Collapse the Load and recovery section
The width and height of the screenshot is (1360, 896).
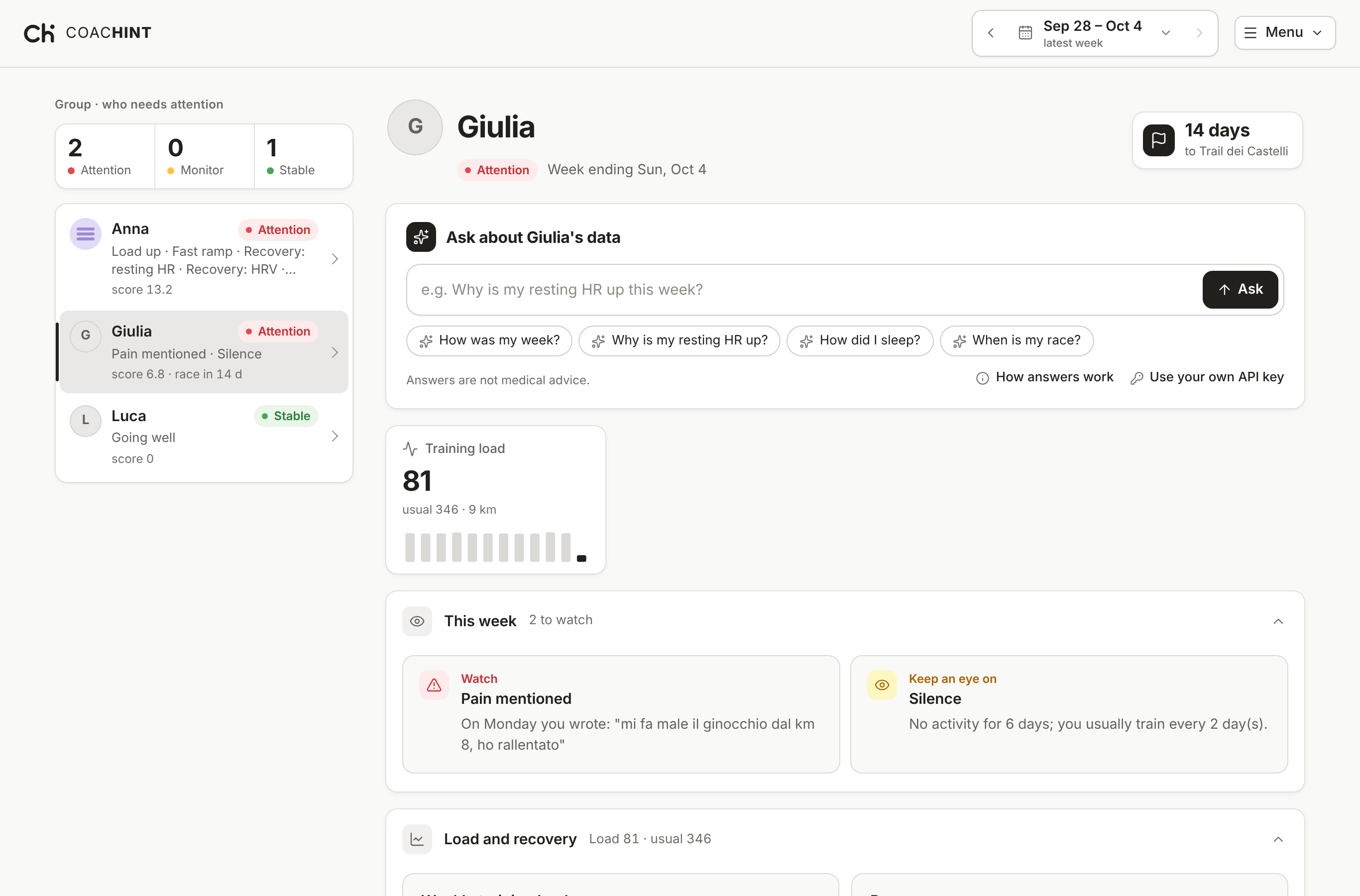(x=1278, y=839)
